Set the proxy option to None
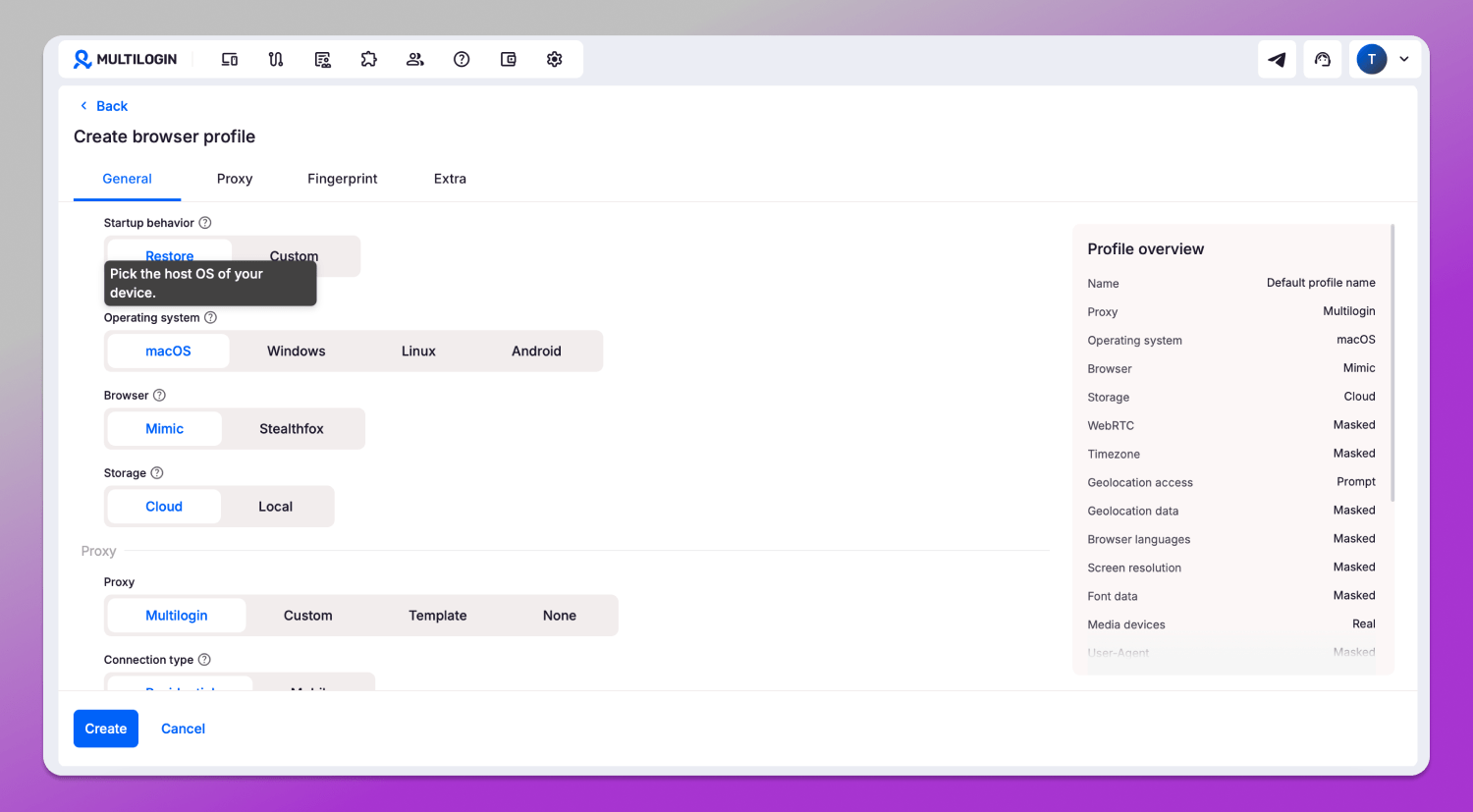Viewport: 1473px width, 812px height. click(x=560, y=616)
